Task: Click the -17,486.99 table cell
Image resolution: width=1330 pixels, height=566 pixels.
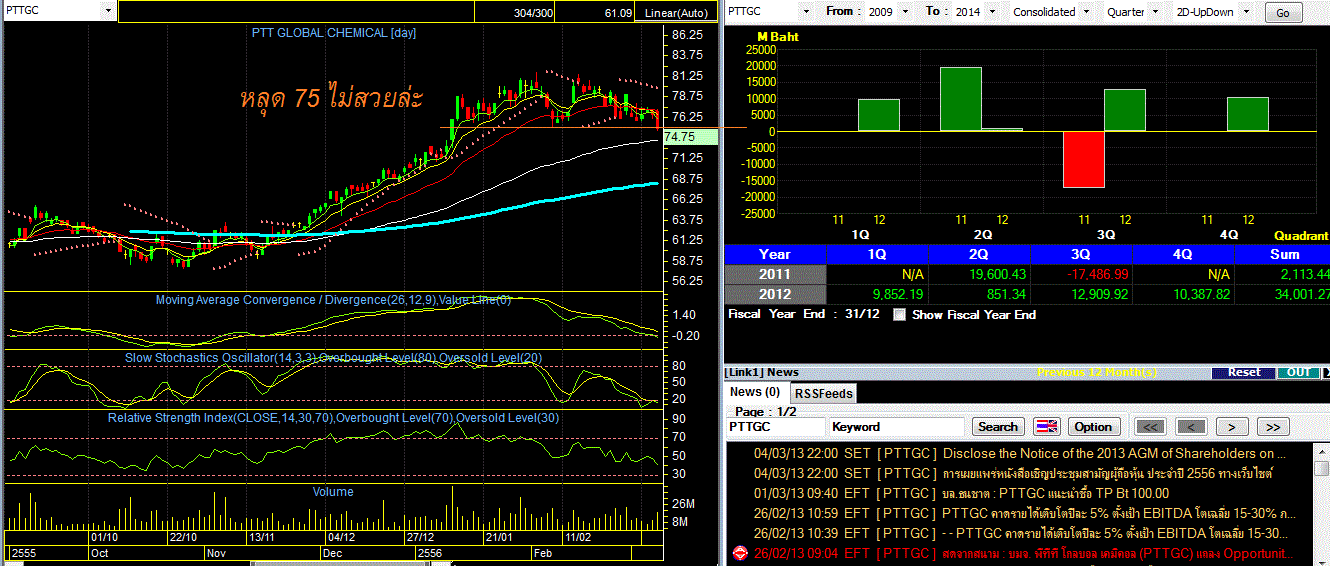Action: (x=1081, y=274)
